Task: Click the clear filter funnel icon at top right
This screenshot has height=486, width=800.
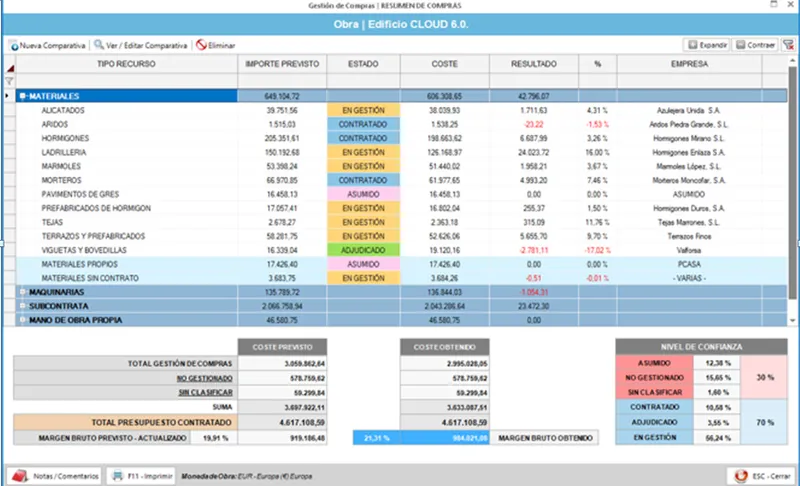Action: tap(788, 45)
